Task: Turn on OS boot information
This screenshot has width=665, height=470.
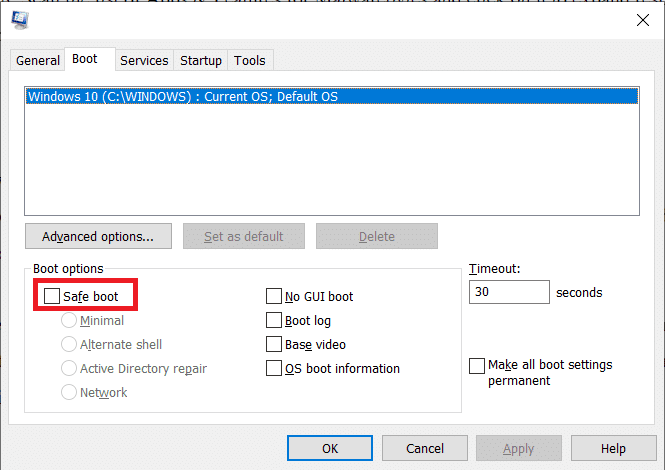Action: (x=274, y=368)
